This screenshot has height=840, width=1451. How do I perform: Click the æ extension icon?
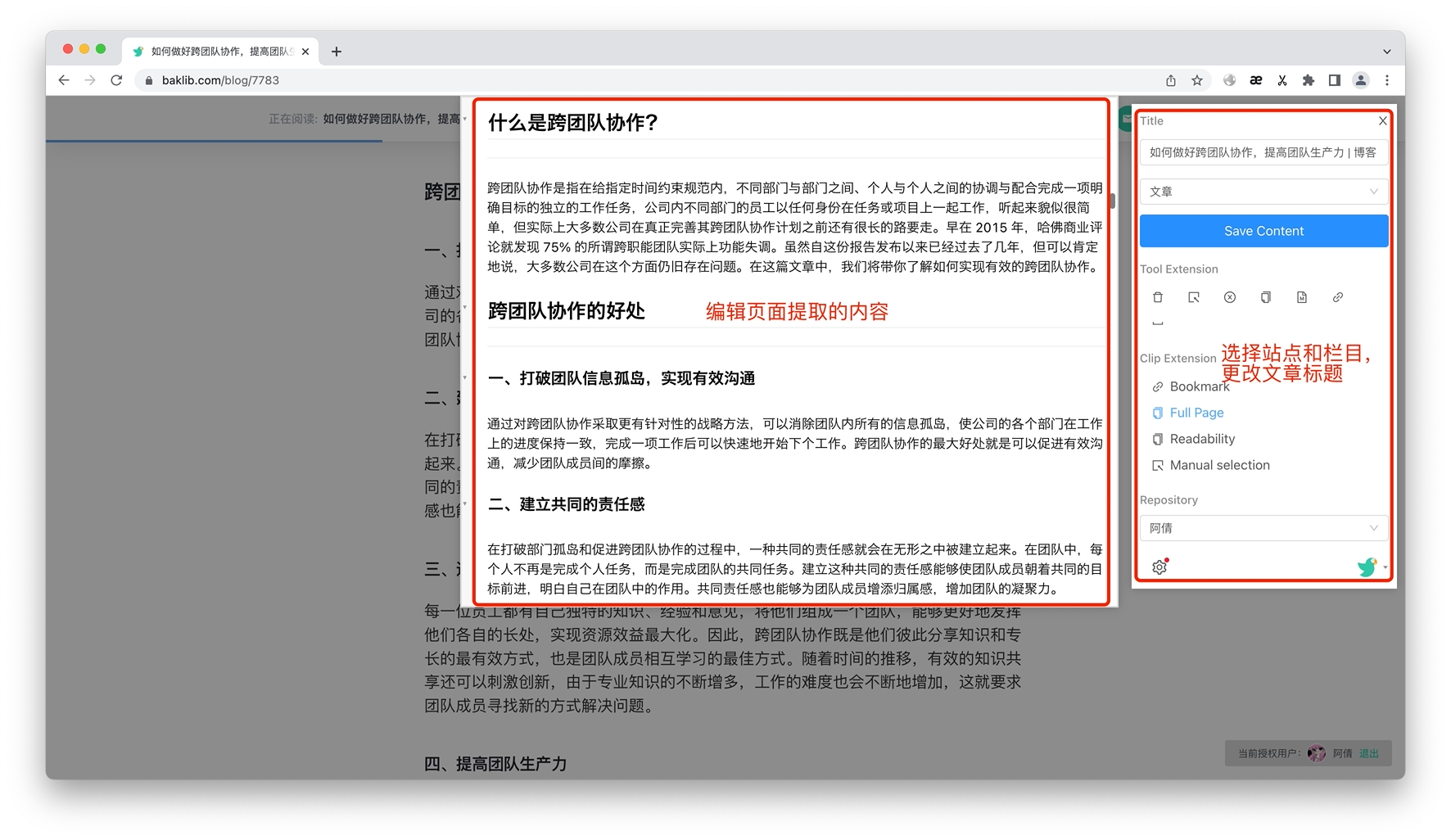(1255, 80)
